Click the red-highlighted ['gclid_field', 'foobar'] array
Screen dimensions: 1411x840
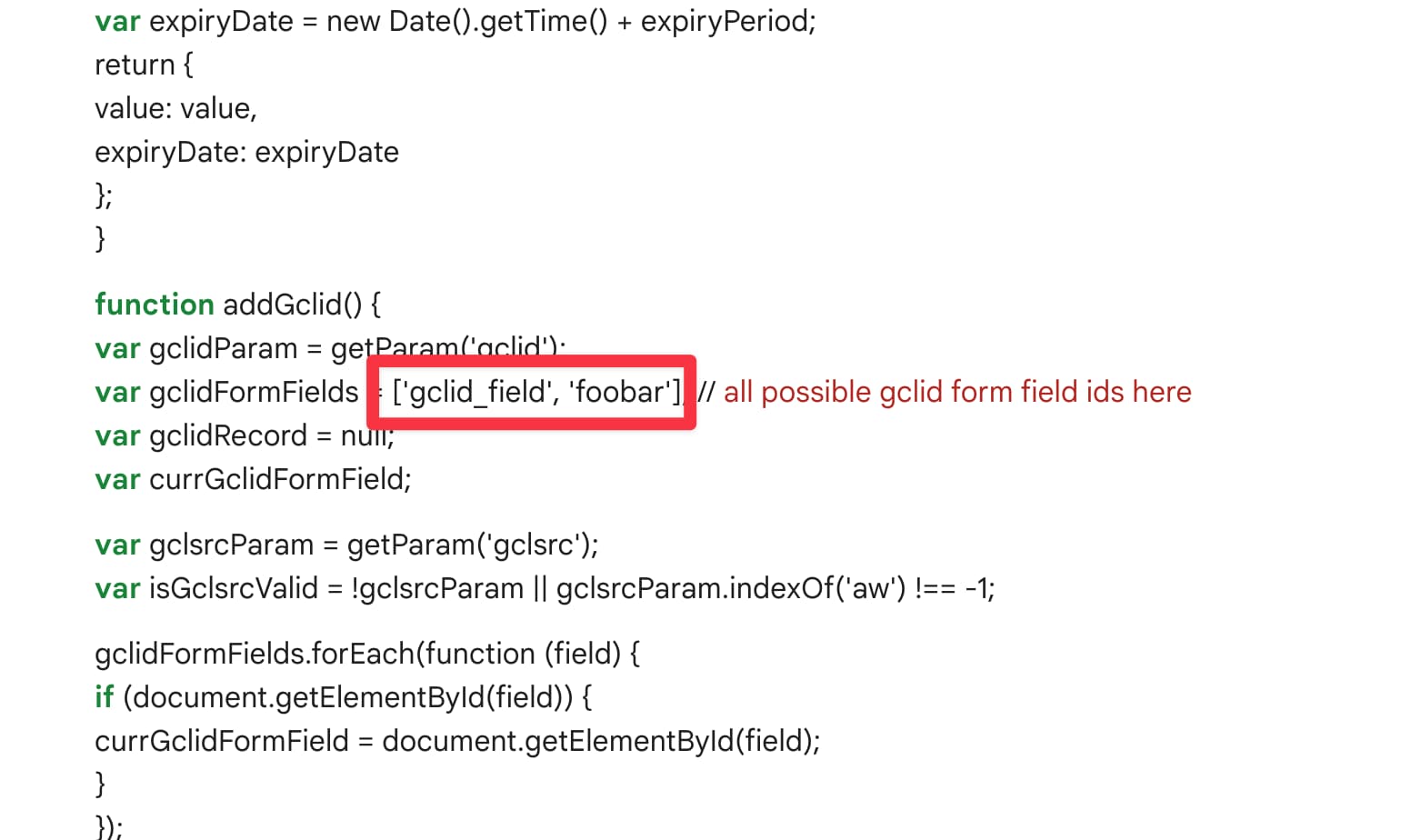(536, 392)
